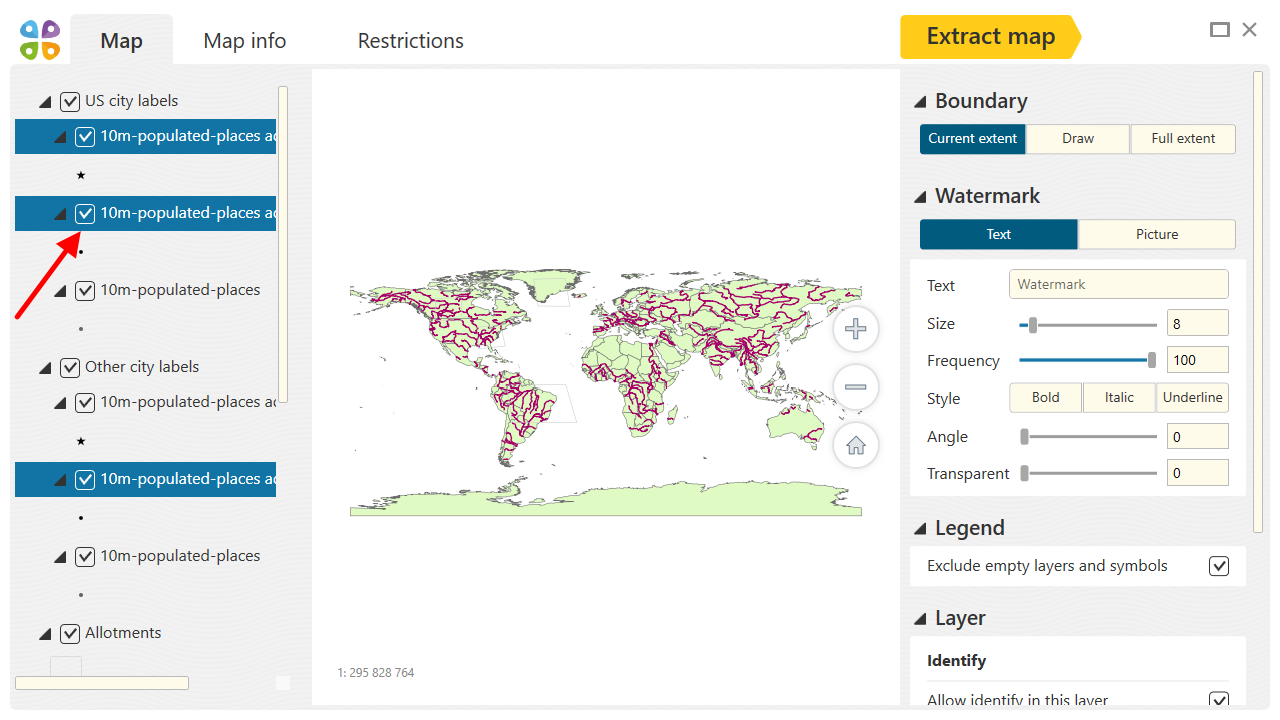Reset map view with home button
This screenshot has width=1280, height=720.
pos(856,446)
